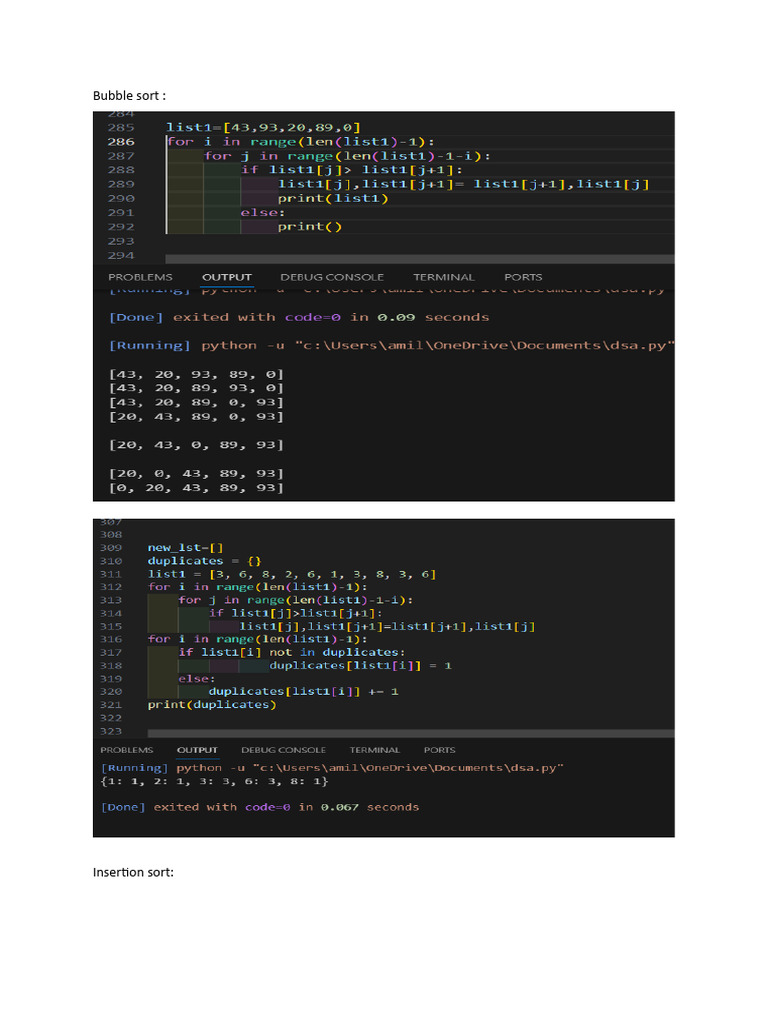Click the 'Bubble sort :' heading
Screen dimensions: 768x1024
[x=129, y=95]
